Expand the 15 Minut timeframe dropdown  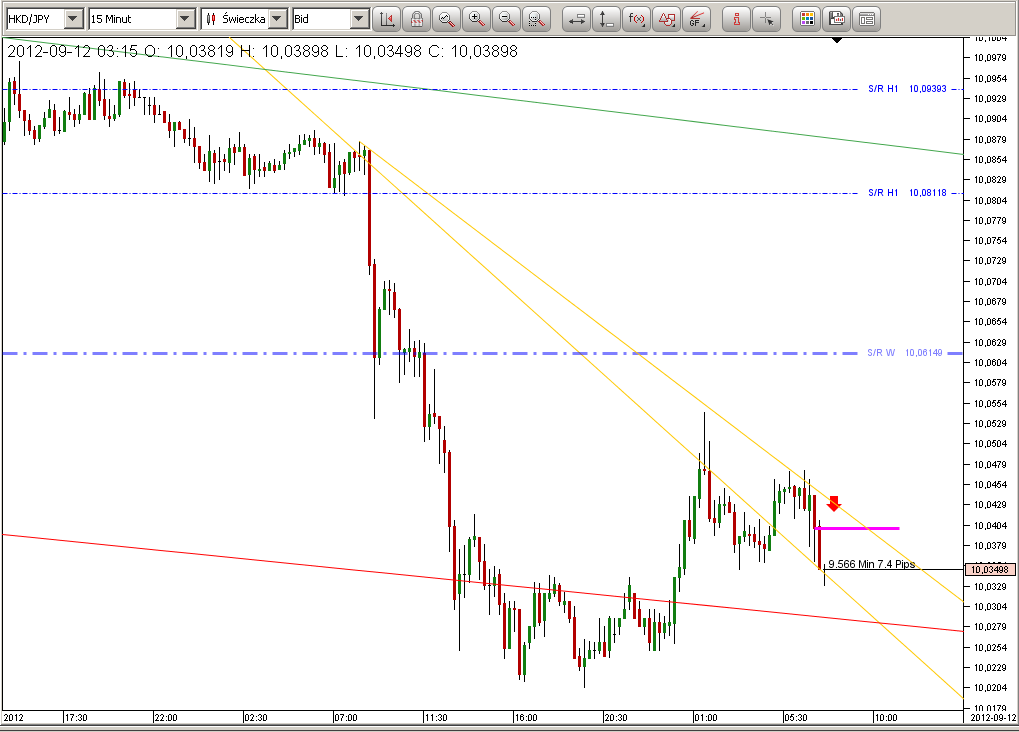(x=185, y=20)
